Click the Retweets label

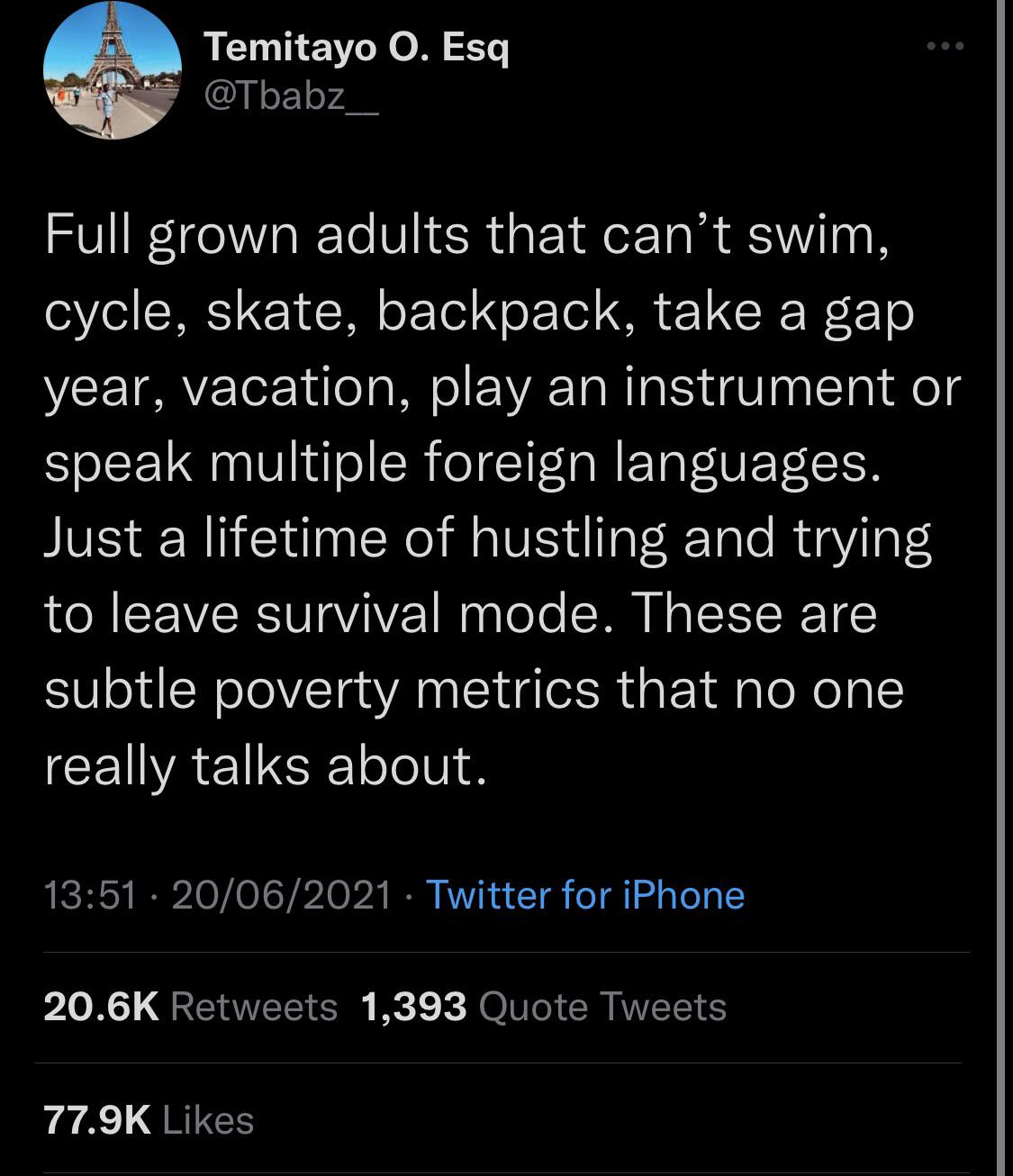coord(255,1007)
